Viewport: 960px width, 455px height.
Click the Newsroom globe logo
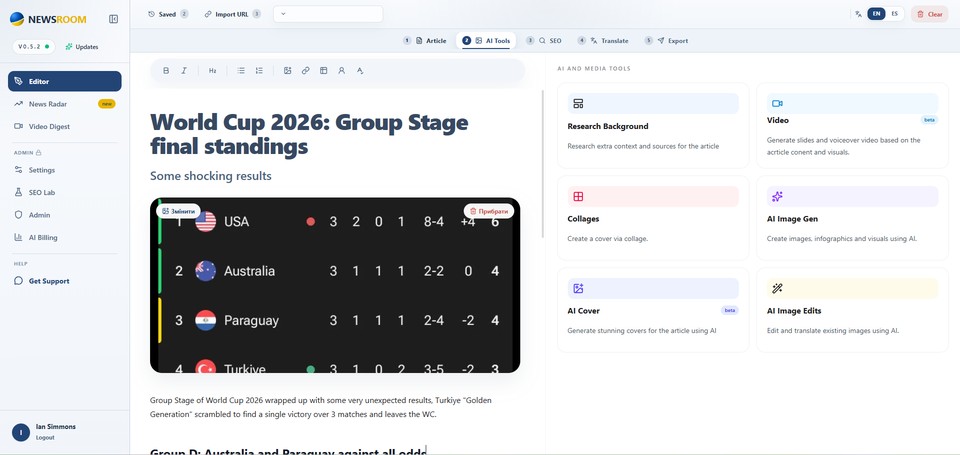pyautogui.click(x=17, y=19)
